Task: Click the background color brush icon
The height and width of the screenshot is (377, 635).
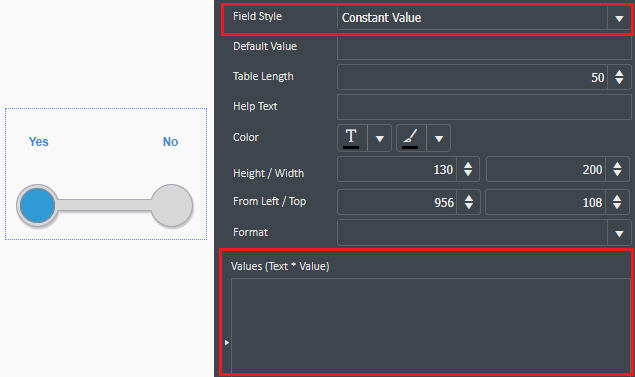Action: (410, 138)
